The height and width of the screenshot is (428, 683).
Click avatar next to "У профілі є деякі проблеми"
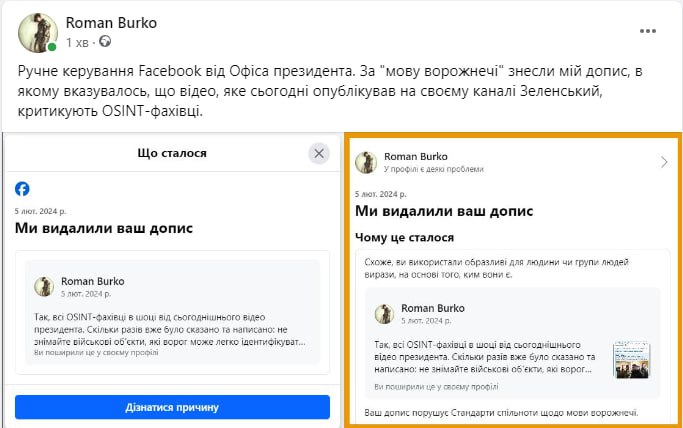tap(366, 162)
